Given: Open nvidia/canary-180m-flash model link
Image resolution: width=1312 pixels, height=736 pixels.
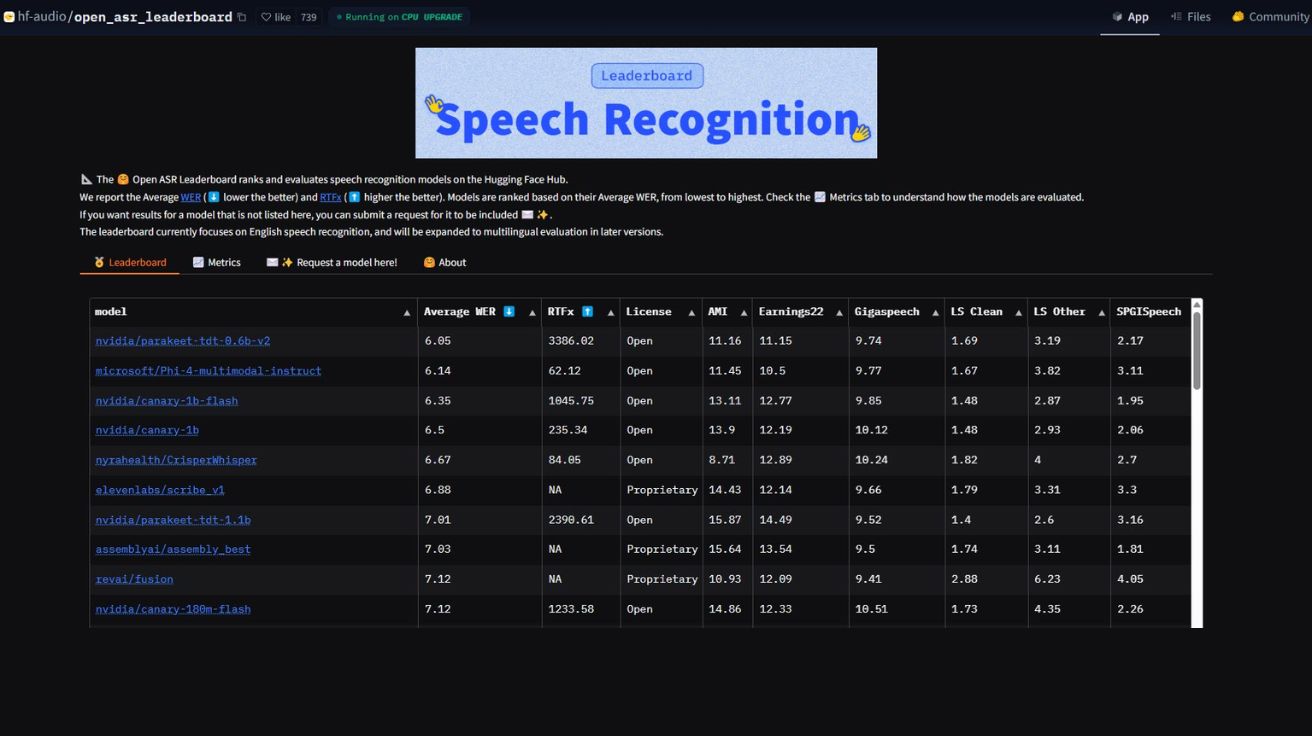Looking at the screenshot, I should (173, 609).
